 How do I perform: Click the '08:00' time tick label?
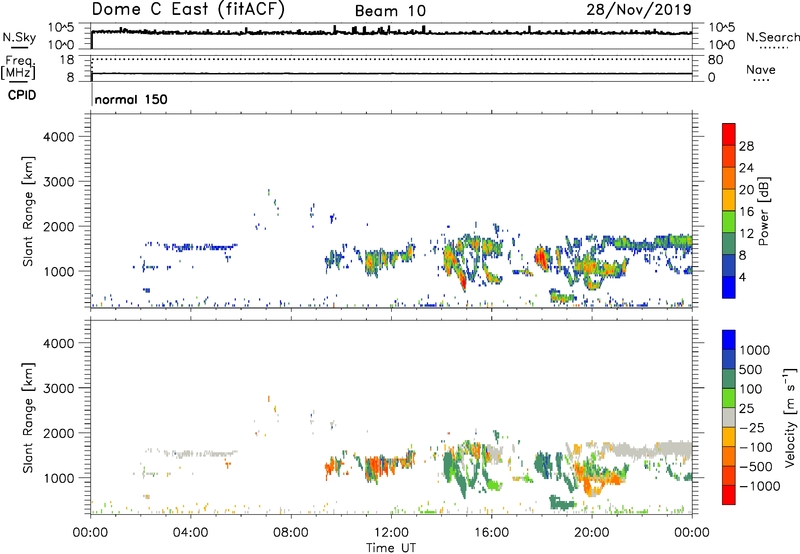coord(290,533)
